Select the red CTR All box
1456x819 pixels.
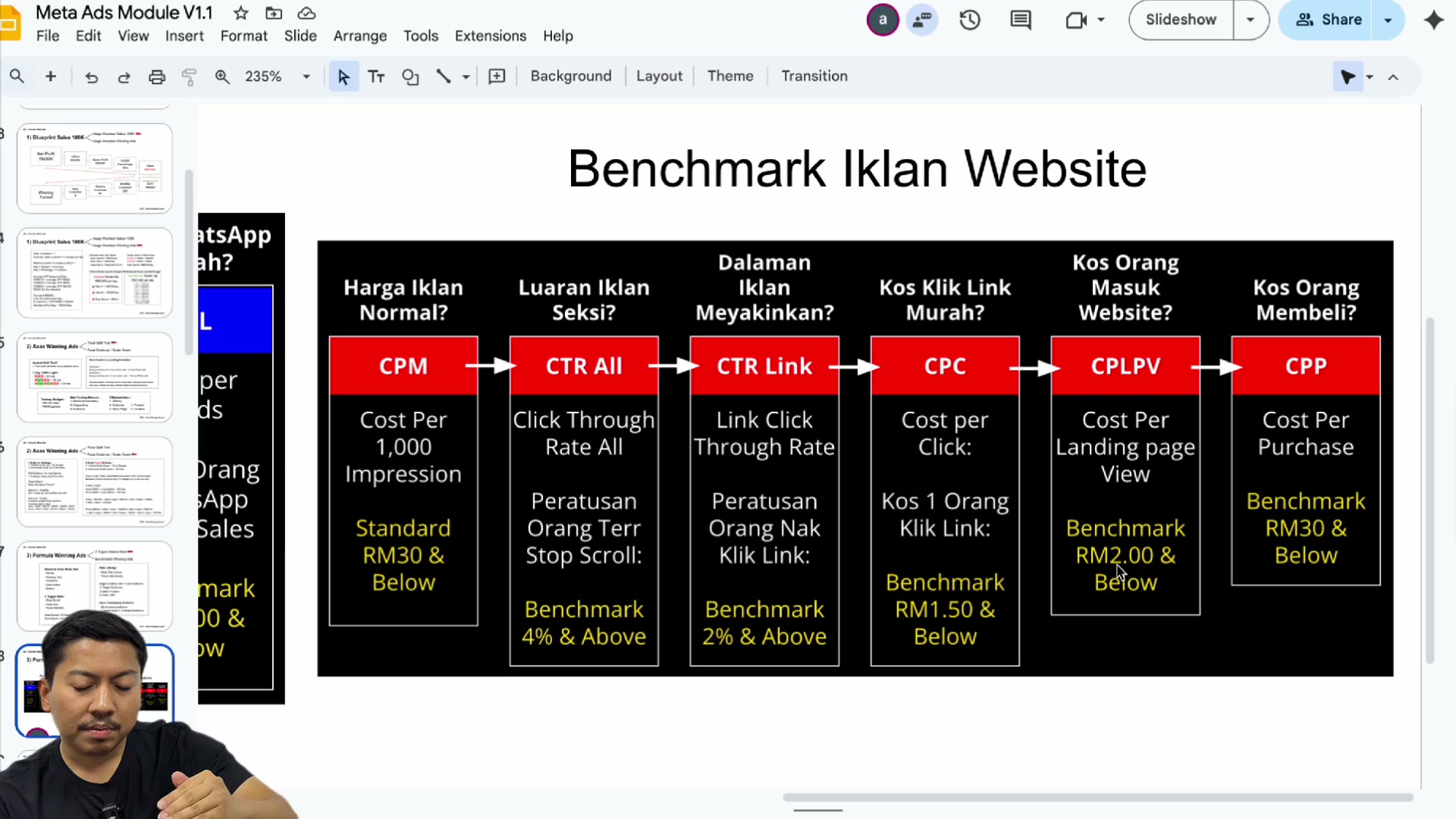pos(584,366)
